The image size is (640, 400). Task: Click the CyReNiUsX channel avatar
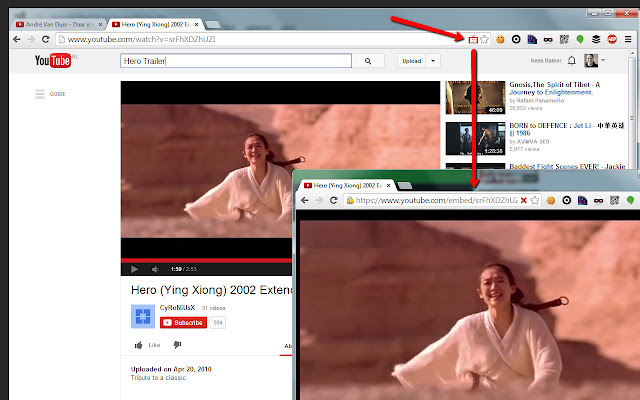point(143,316)
